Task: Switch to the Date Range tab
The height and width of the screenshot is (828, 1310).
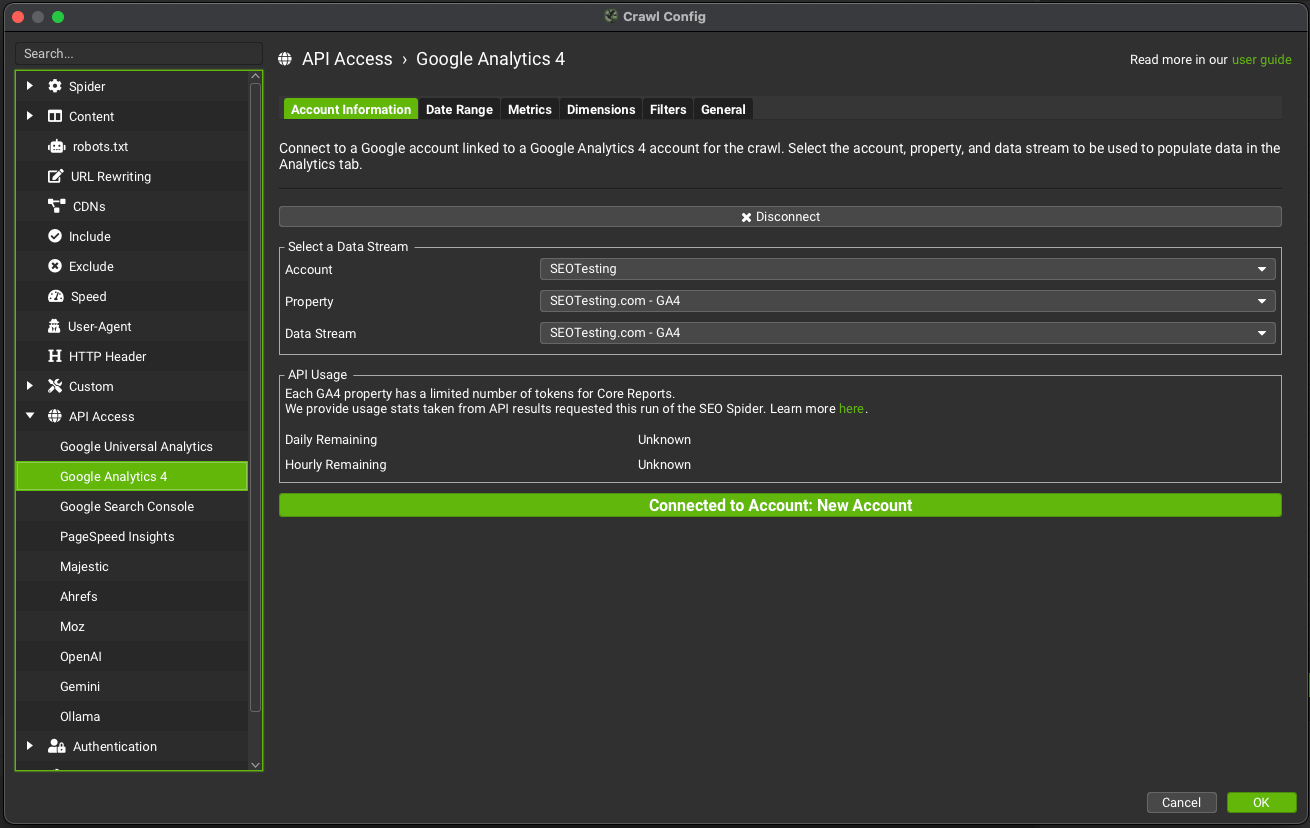Action: coord(459,109)
